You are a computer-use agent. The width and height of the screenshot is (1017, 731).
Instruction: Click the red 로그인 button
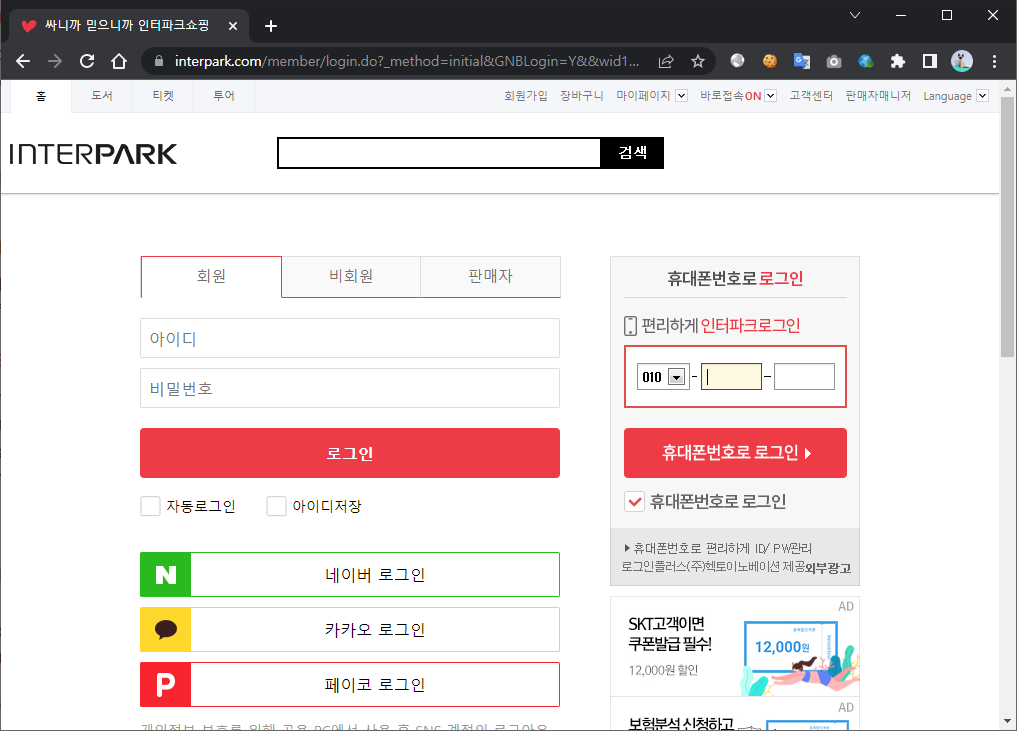[350, 453]
